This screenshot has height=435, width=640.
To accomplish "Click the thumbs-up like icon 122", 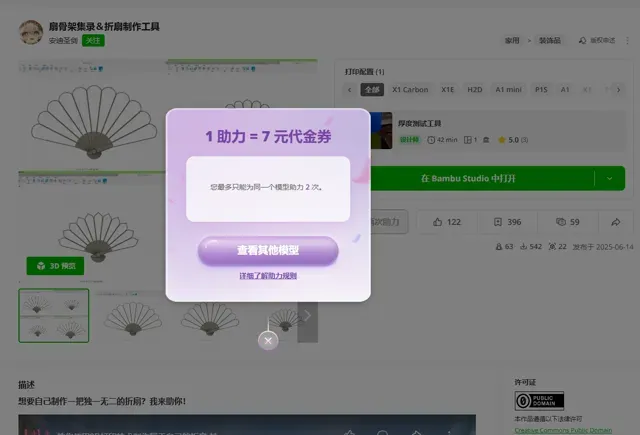I will (438, 222).
